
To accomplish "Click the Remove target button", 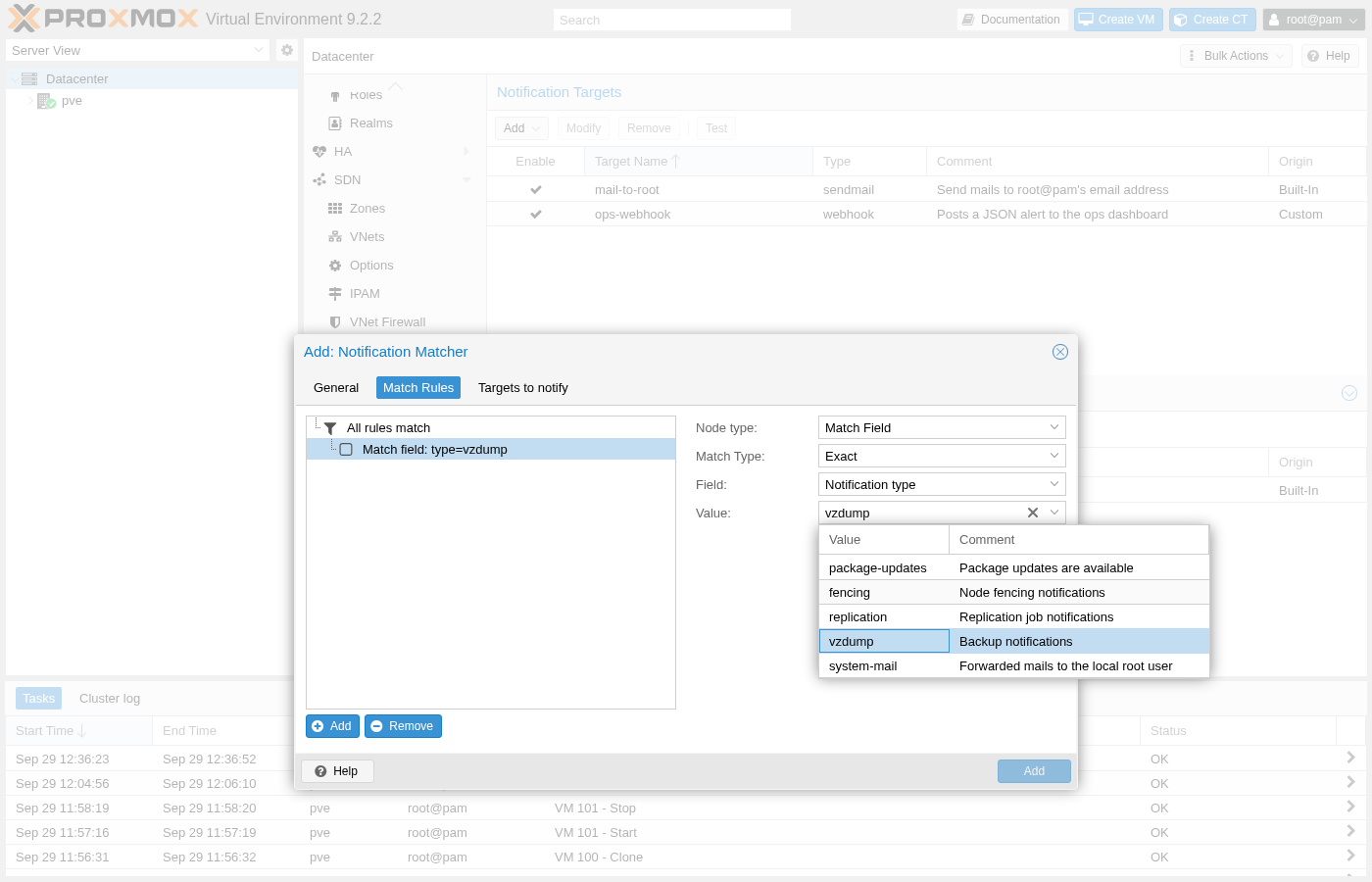I will pos(649,128).
